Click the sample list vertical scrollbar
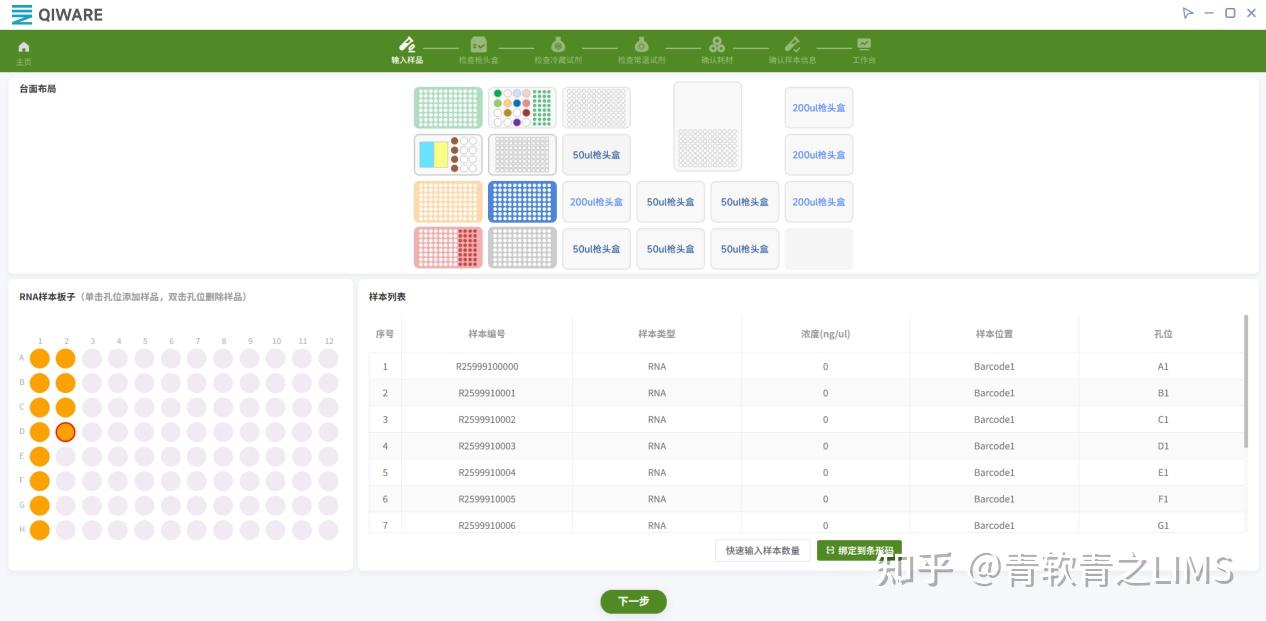Screen dimensions: 1266x621 [1246, 381]
